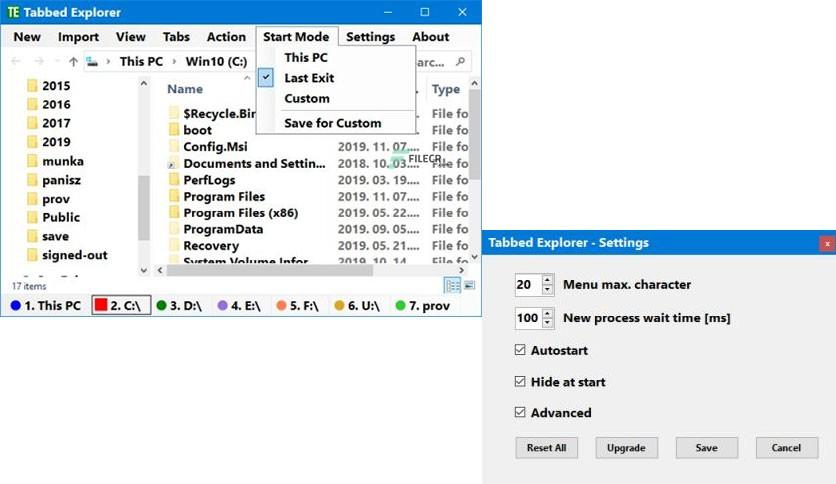Switch to tab 2. C:\
The width and height of the screenshot is (836, 484).
121,305
